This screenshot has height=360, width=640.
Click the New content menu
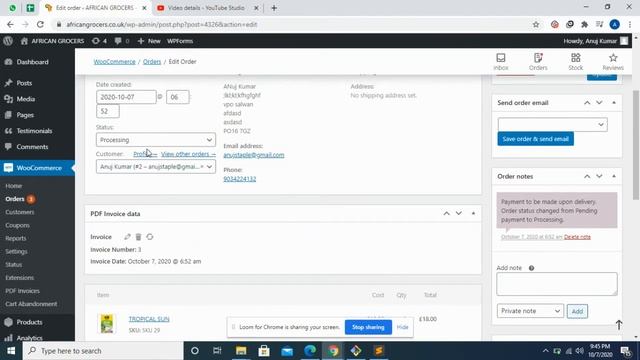[x=149, y=41]
